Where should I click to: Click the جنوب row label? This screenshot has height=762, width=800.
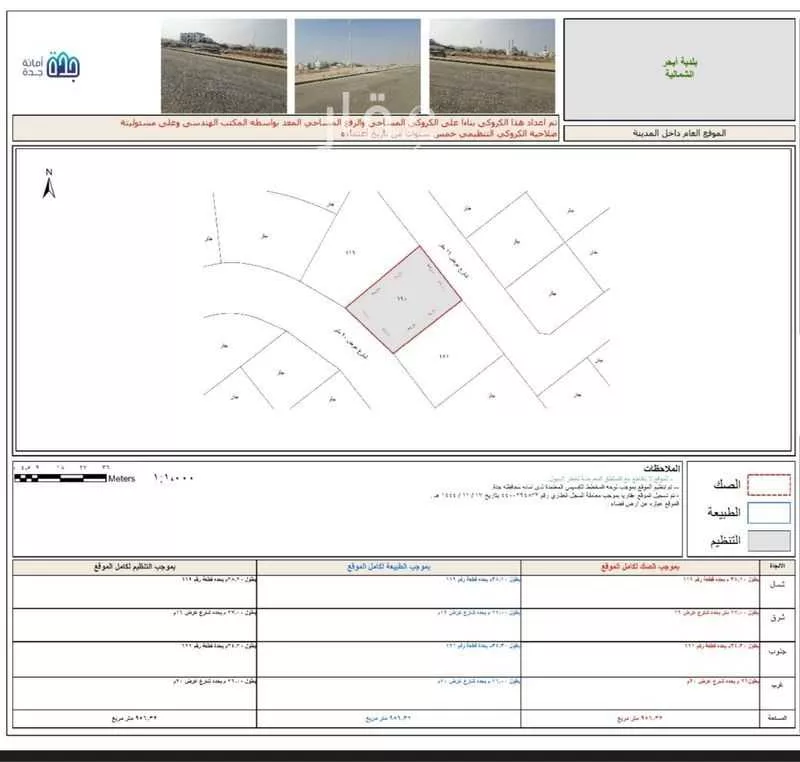[777, 652]
